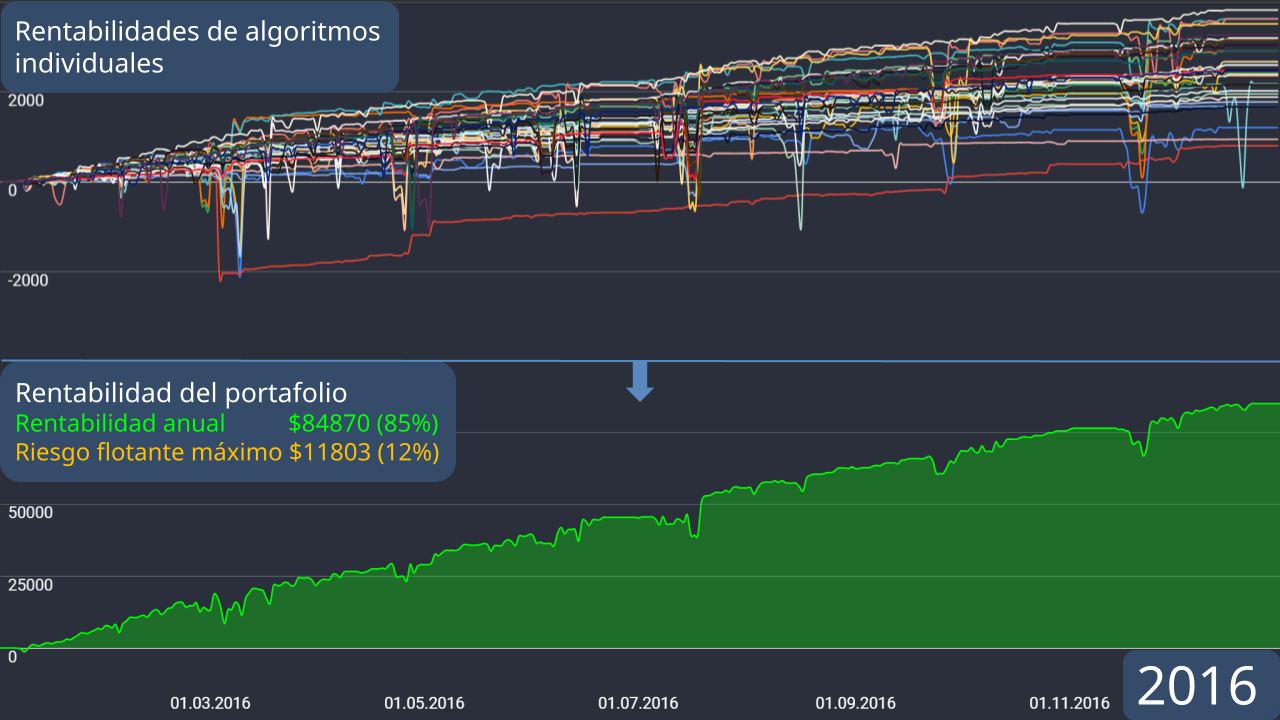Click the '0' label of the portfolio chart
The image size is (1280, 720).
click(12, 656)
